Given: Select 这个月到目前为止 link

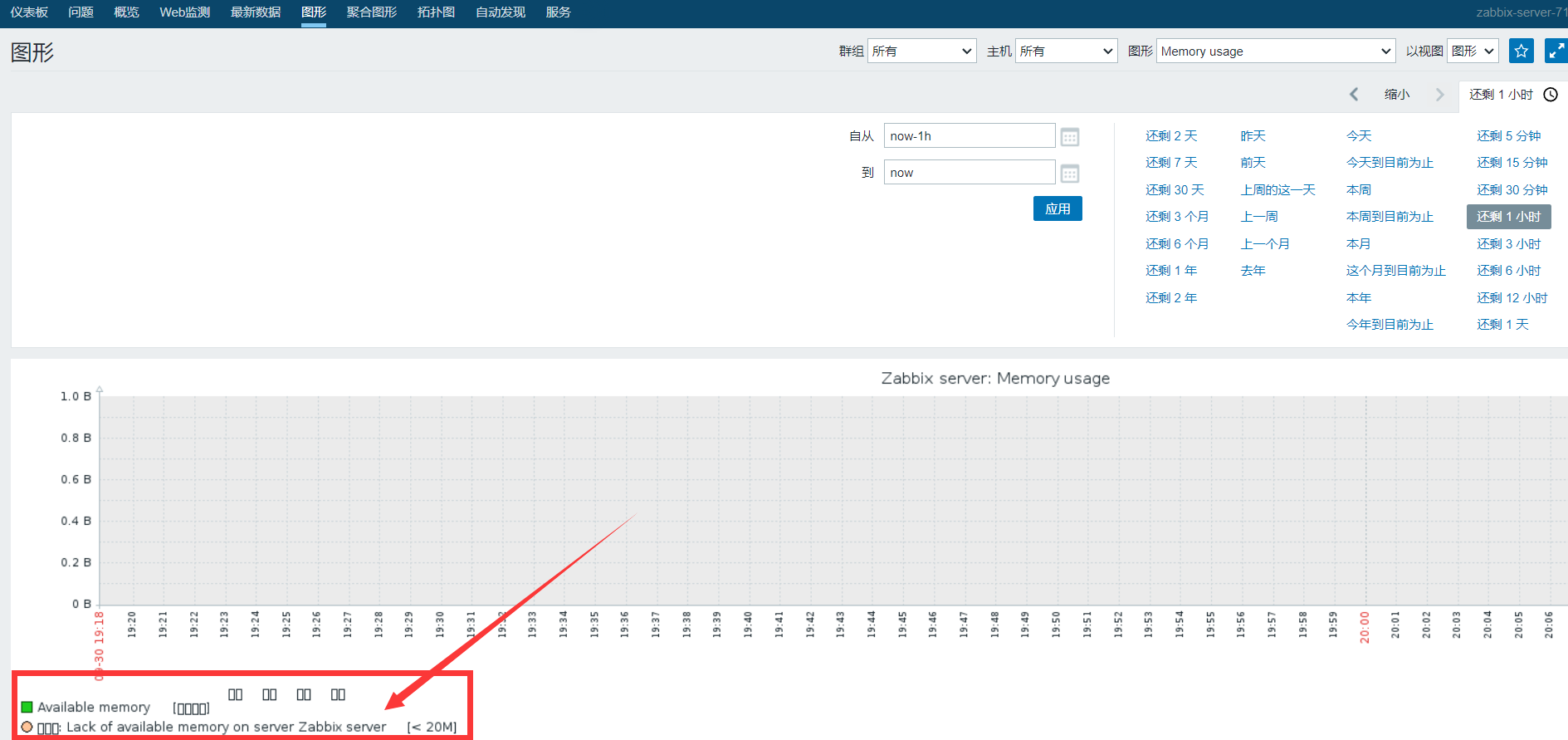Looking at the screenshot, I should 1395,270.
